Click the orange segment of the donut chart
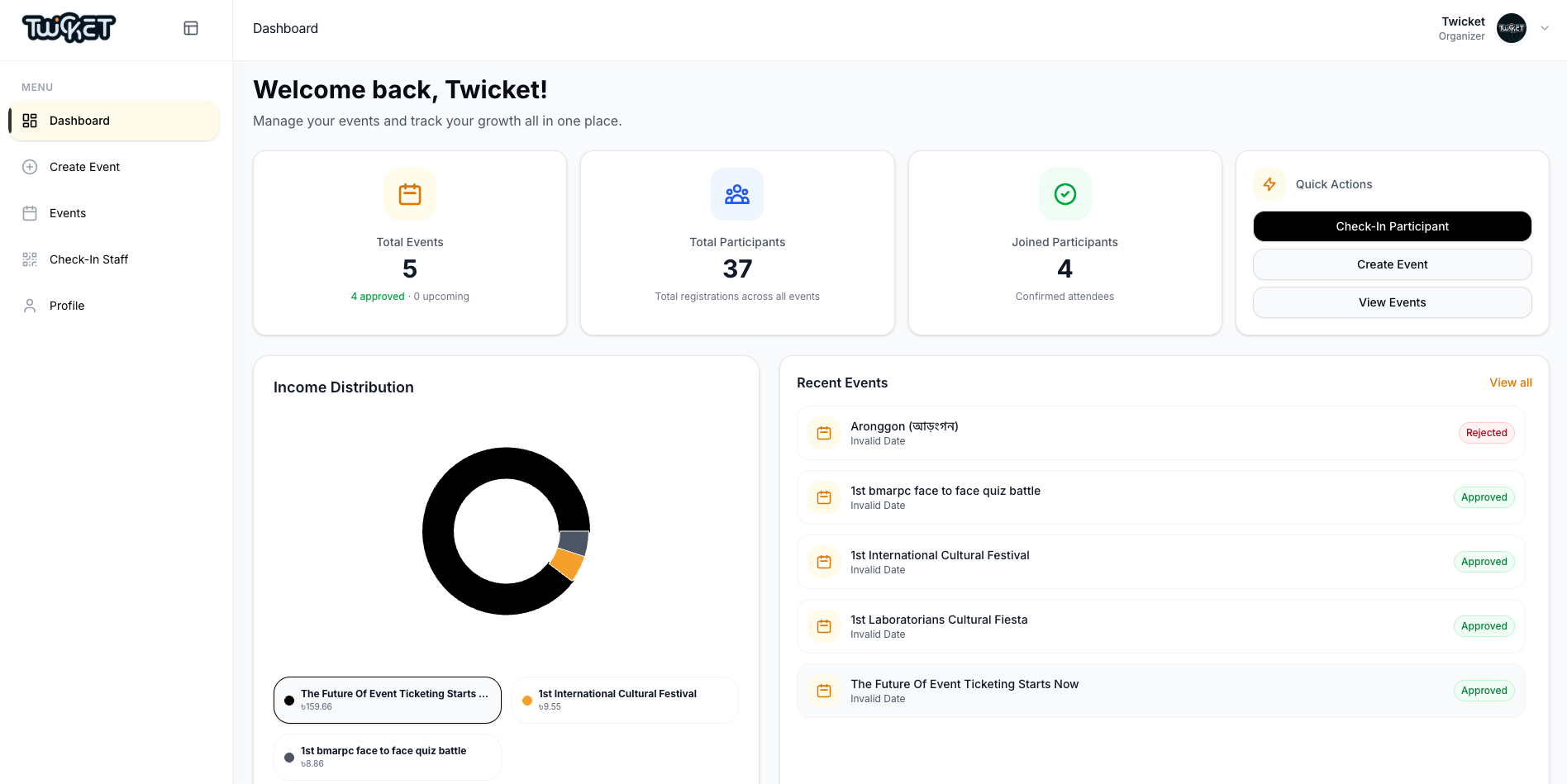The height and width of the screenshot is (784, 1567). (x=568, y=564)
